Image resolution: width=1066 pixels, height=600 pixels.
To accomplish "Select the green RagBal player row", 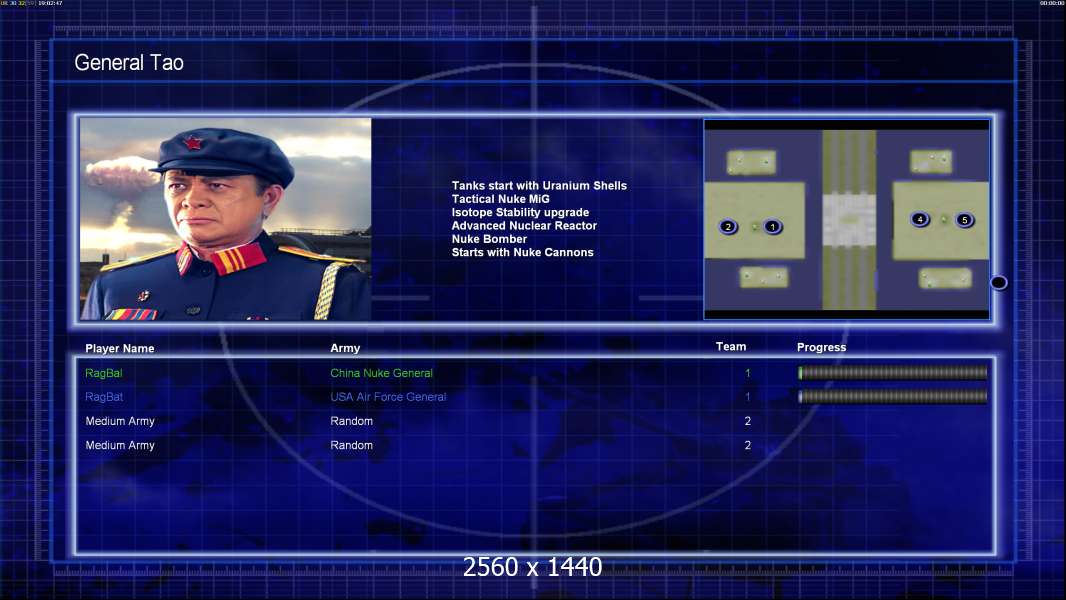I will pyautogui.click(x=536, y=373).
